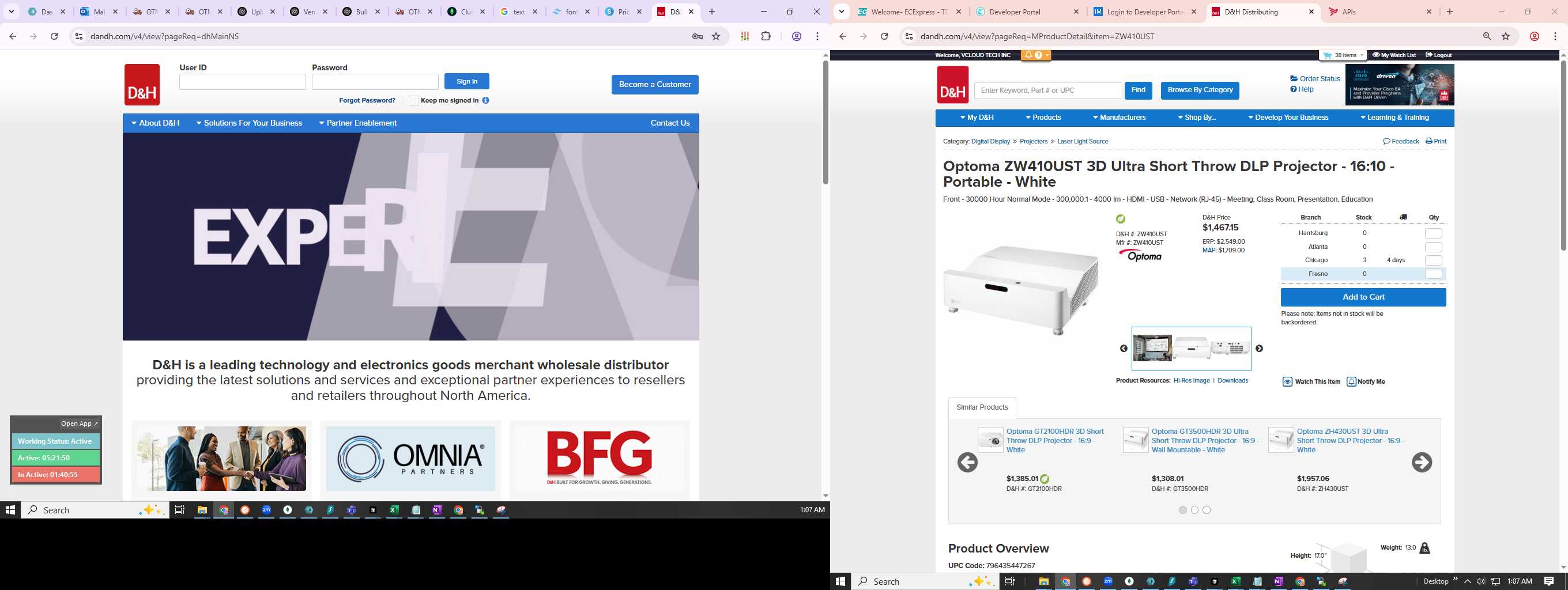The image size is (1568, 590).
Task: Click the Feedback speech bubble icon
Action: 1386,141
